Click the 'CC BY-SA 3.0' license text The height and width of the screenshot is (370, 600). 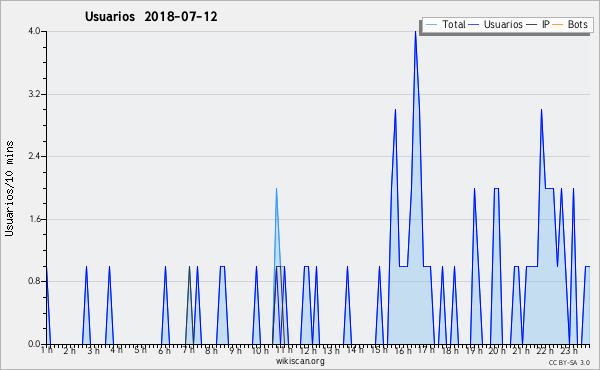(569, 362)
